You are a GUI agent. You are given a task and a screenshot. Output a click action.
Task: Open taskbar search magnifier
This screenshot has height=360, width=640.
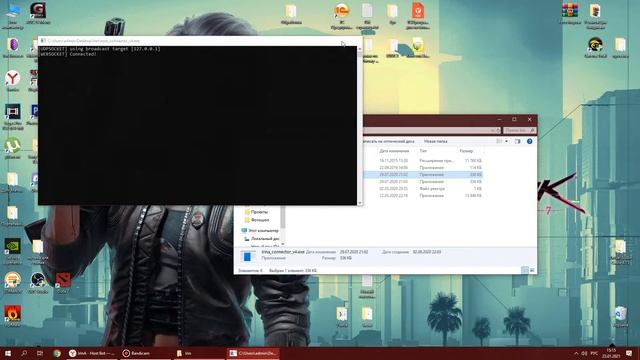tap(24, 353)
